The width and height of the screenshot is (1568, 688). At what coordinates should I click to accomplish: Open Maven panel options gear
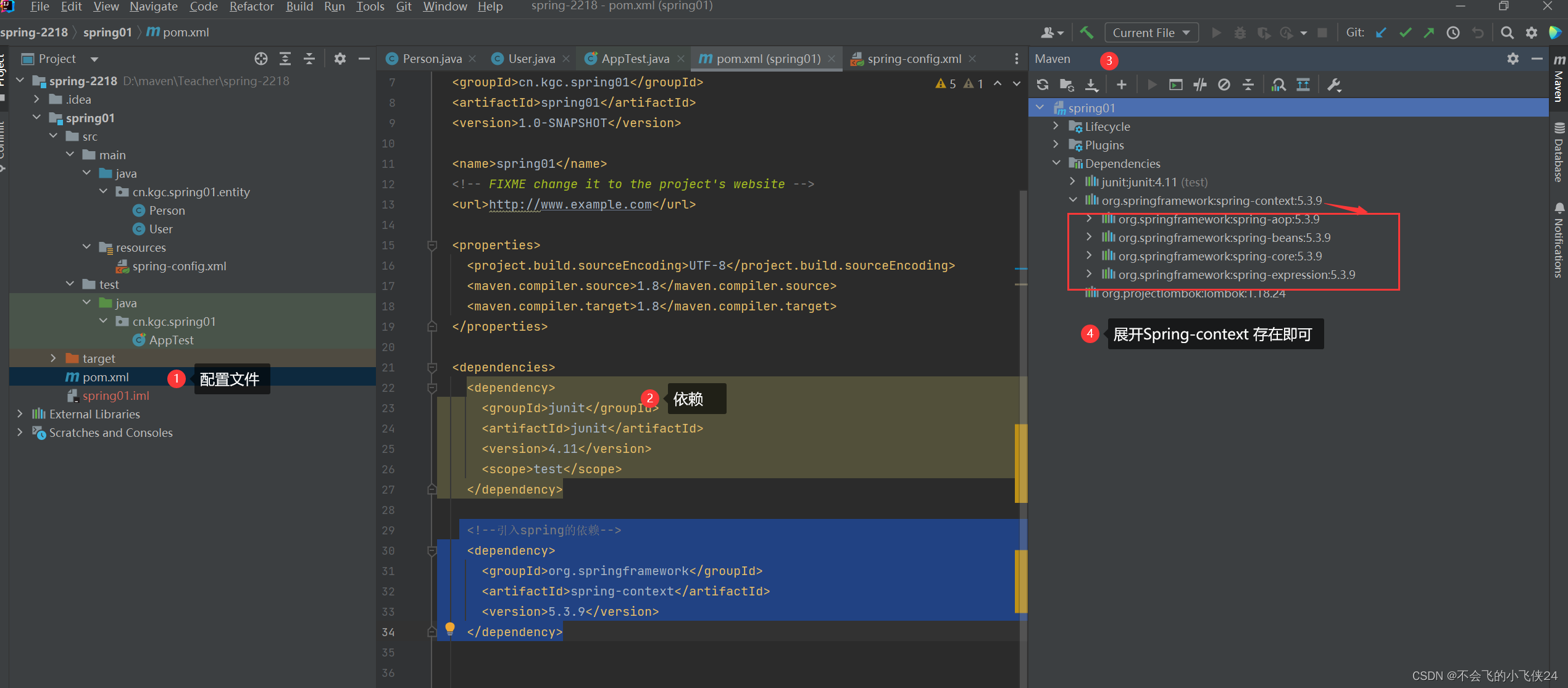[1513, 59]
